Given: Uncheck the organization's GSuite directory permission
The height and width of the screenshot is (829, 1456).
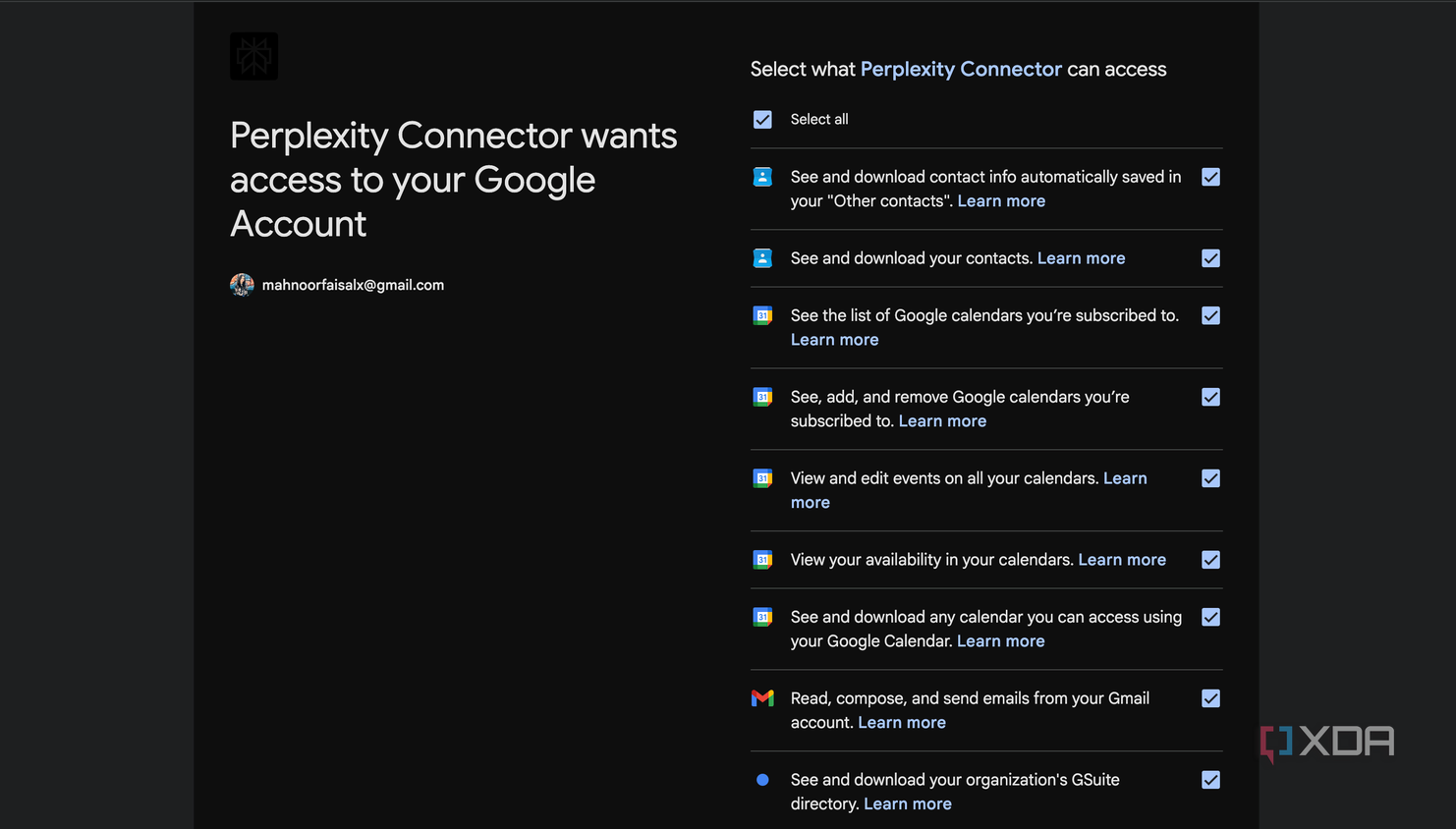Looking at the screenshot, I should (1210, 780).
